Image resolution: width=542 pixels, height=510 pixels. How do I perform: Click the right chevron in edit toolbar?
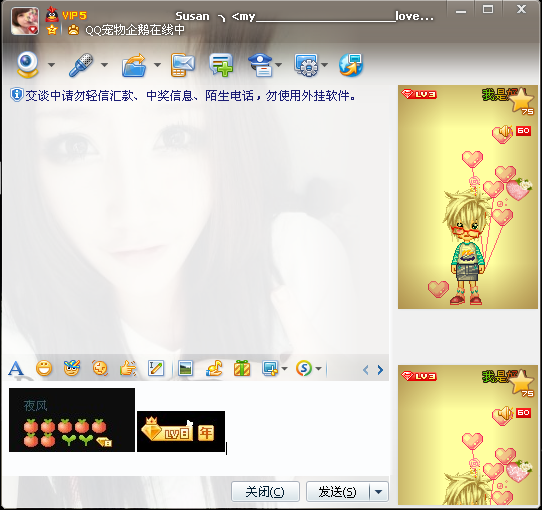tap(380, 370)
